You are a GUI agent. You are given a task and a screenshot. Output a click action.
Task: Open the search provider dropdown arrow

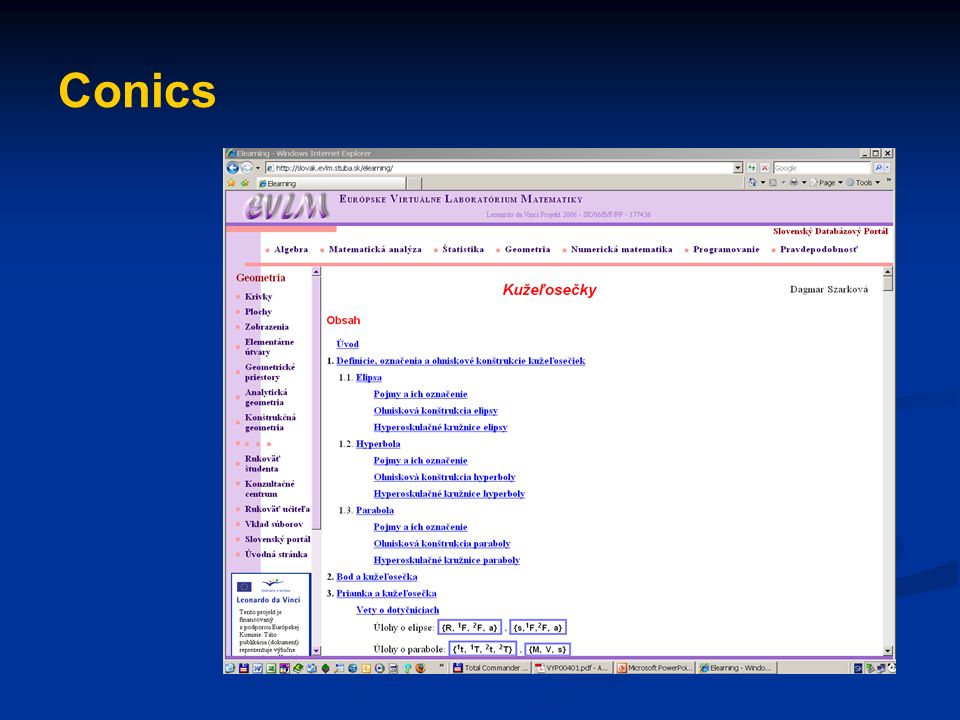888,168
